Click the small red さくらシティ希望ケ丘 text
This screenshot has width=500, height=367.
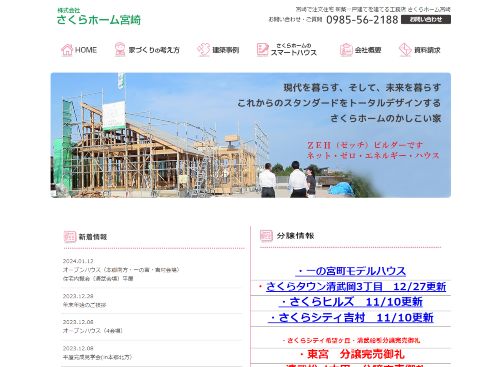click(352, 340)
